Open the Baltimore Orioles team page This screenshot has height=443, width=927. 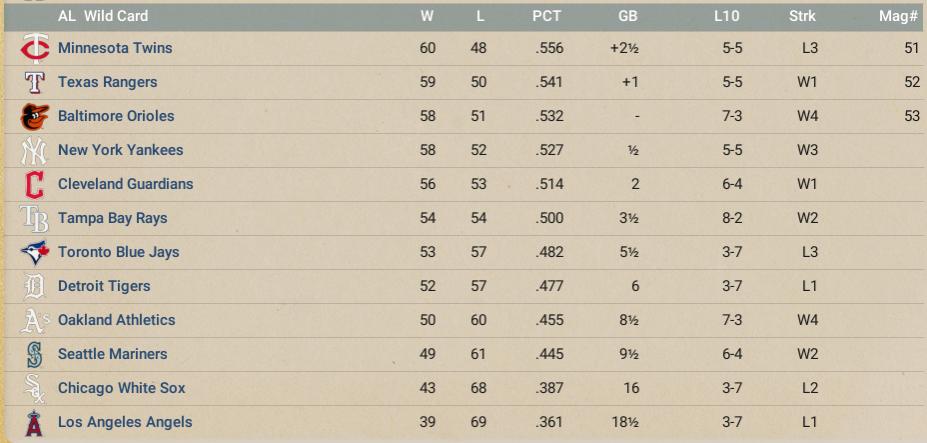pos(116,116)
